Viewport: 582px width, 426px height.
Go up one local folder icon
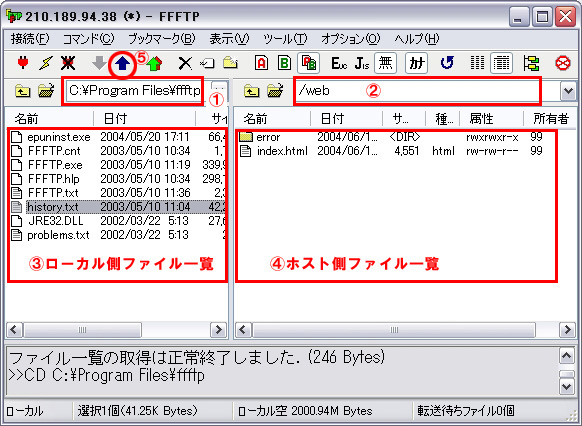(23, 91)
